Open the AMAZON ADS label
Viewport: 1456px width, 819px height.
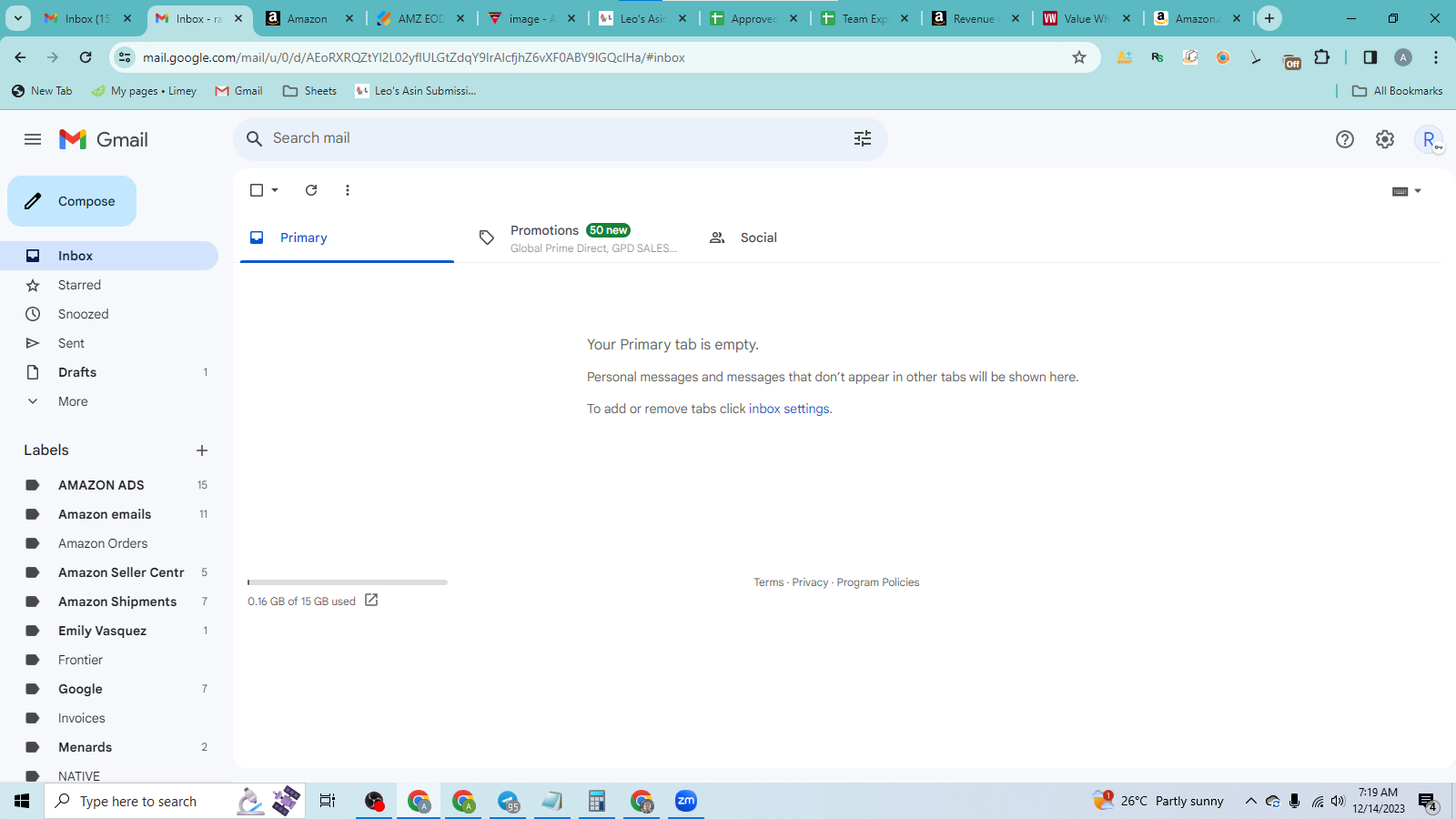pyautogui.click(x=109, y=485)
